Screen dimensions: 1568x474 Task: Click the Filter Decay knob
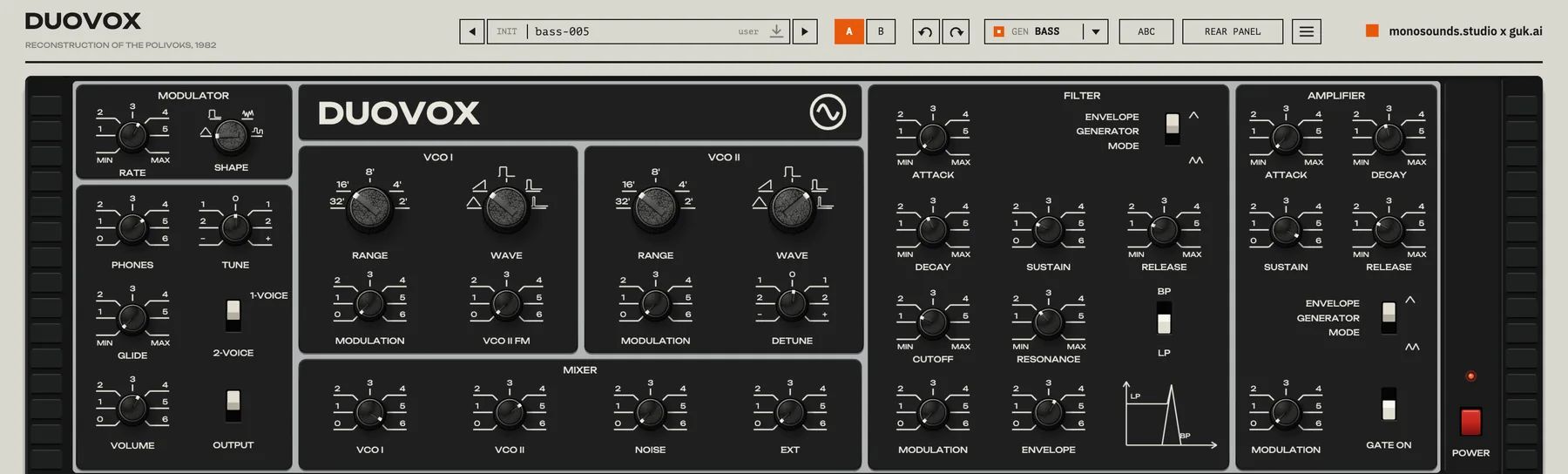tap(933, 230)
